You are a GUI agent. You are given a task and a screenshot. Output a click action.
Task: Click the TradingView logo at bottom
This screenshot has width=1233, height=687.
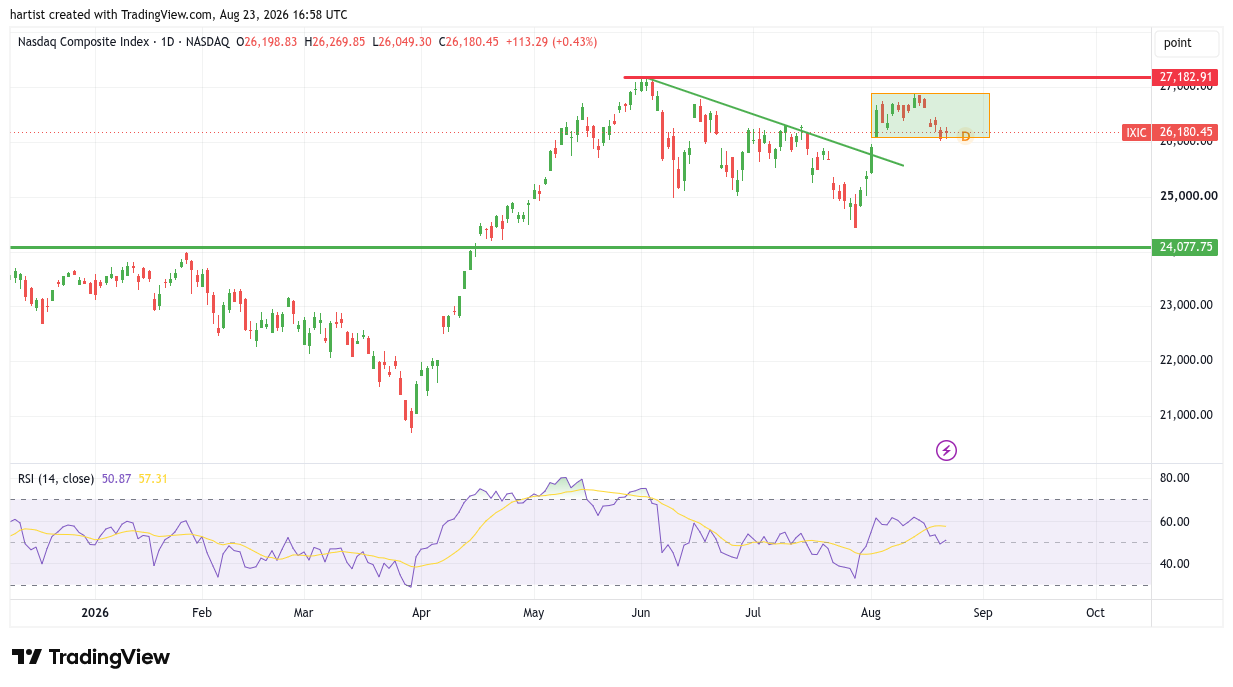point(91,657)
